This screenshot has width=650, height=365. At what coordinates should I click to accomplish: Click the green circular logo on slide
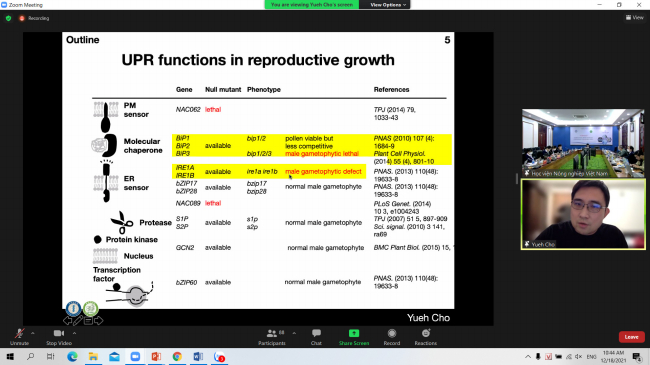click(x=90, y=308)
